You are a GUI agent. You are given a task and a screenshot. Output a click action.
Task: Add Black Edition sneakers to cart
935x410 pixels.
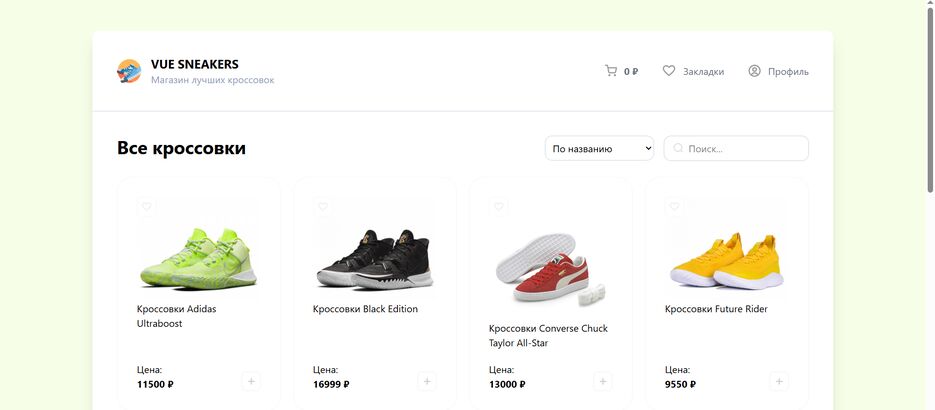click(x=427, y=381)
